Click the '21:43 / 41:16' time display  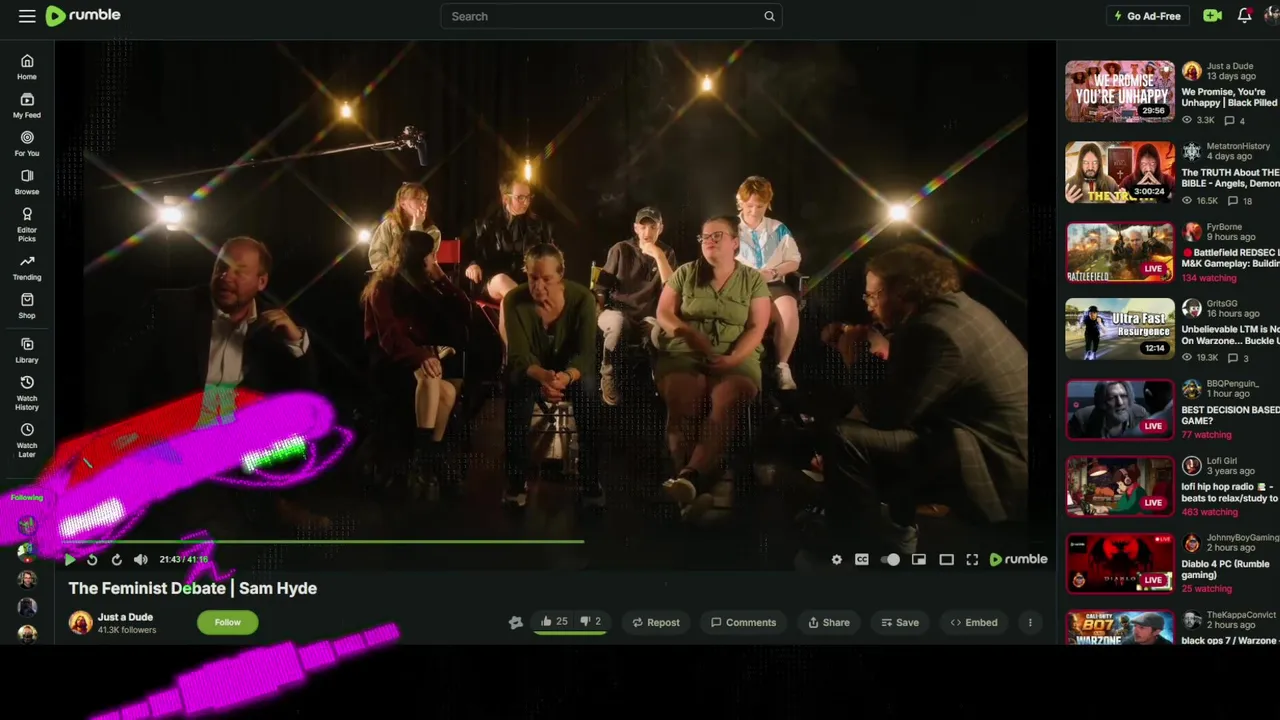click(x=184, y=560)
